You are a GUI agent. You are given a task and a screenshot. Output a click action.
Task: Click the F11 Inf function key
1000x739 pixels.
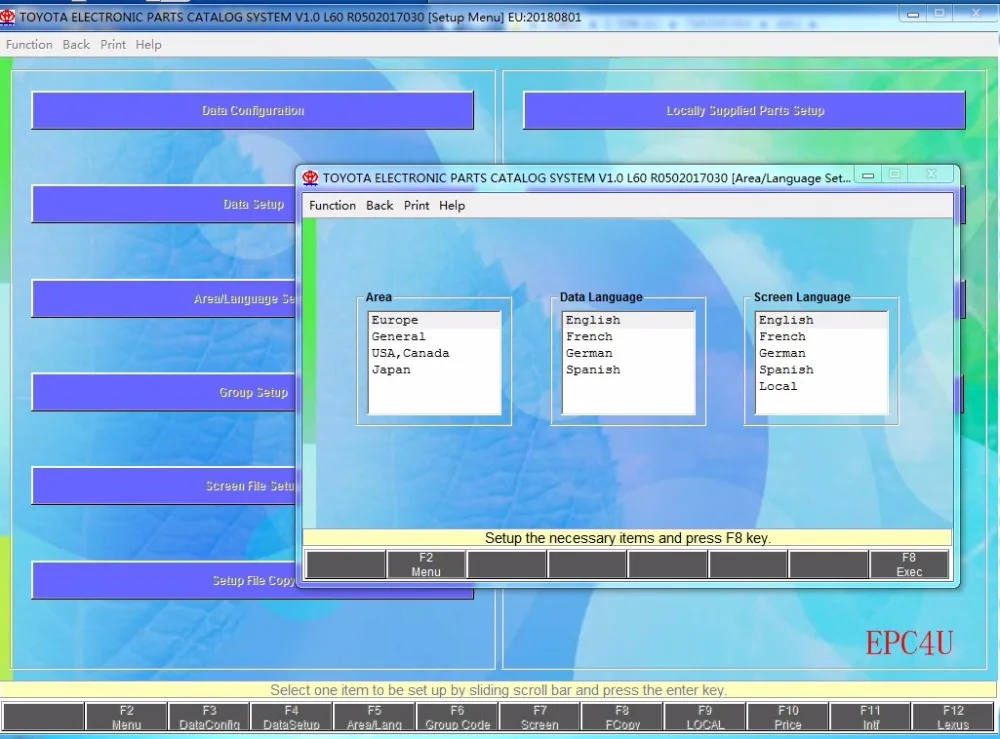click(x=871, y=717)
